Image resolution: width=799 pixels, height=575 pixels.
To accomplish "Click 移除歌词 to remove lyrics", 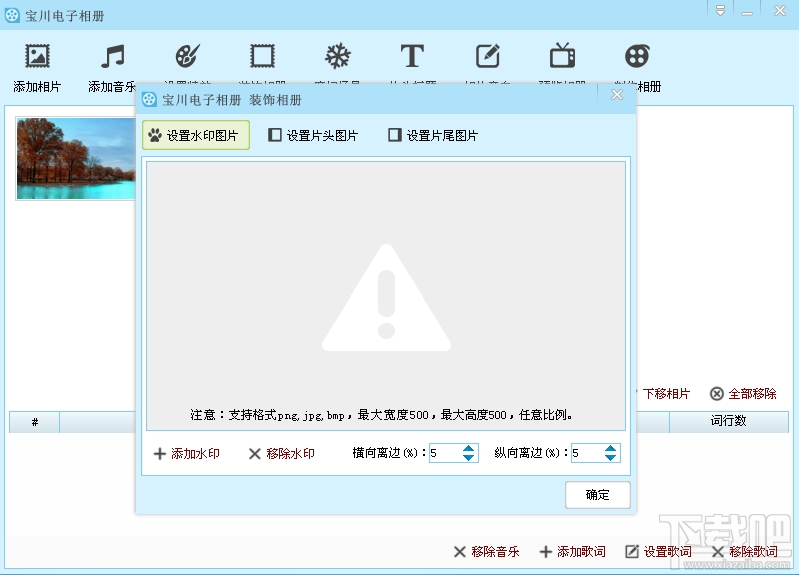I will point(744,552).
